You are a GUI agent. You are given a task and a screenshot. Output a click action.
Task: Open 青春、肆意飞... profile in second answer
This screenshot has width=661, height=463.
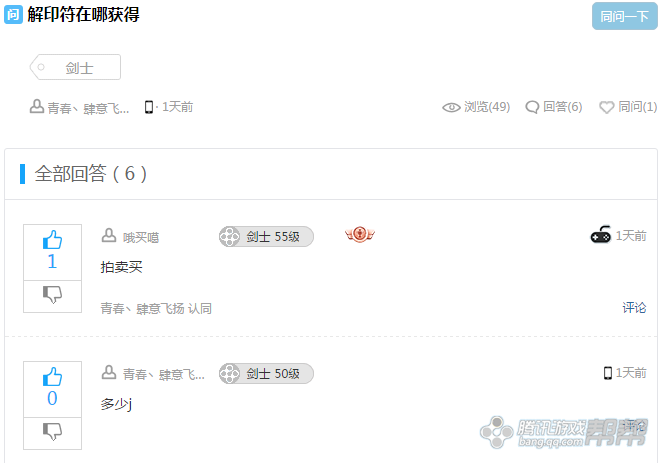click(164, 374)
